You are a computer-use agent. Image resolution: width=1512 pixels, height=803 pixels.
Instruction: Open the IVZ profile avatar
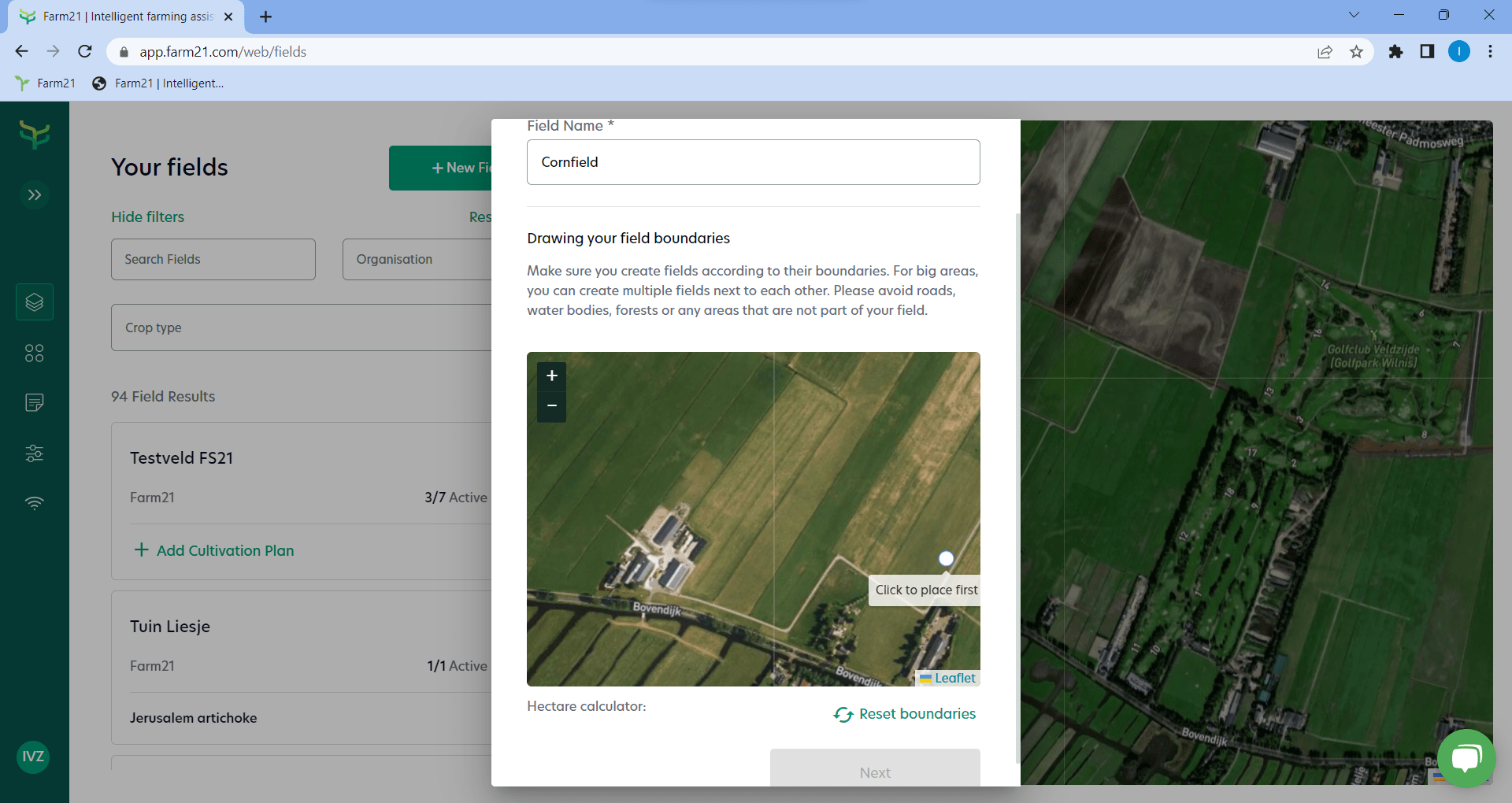tap(32, 757)
